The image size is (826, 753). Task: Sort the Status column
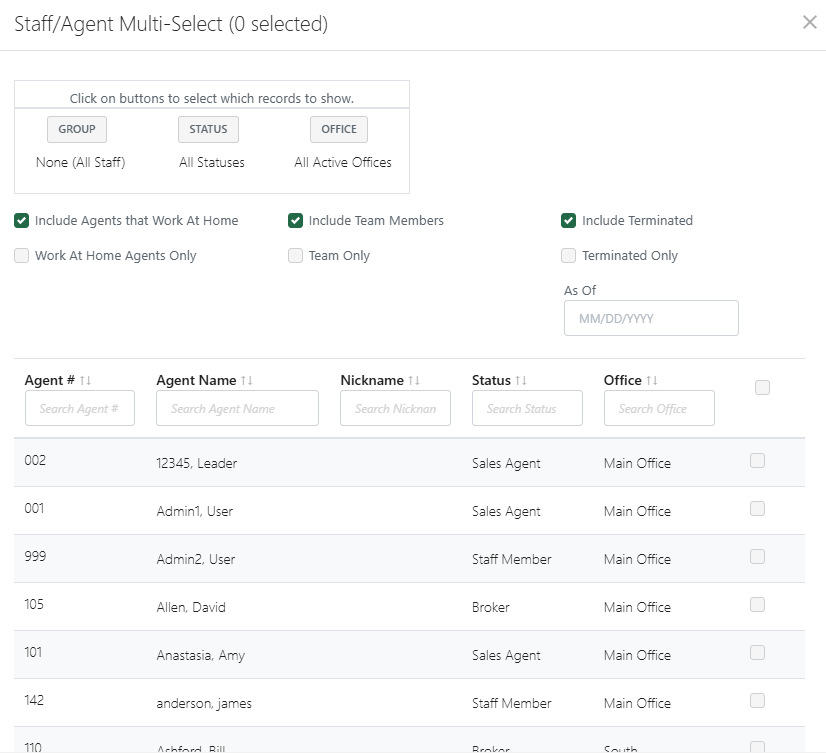point(523,380)
